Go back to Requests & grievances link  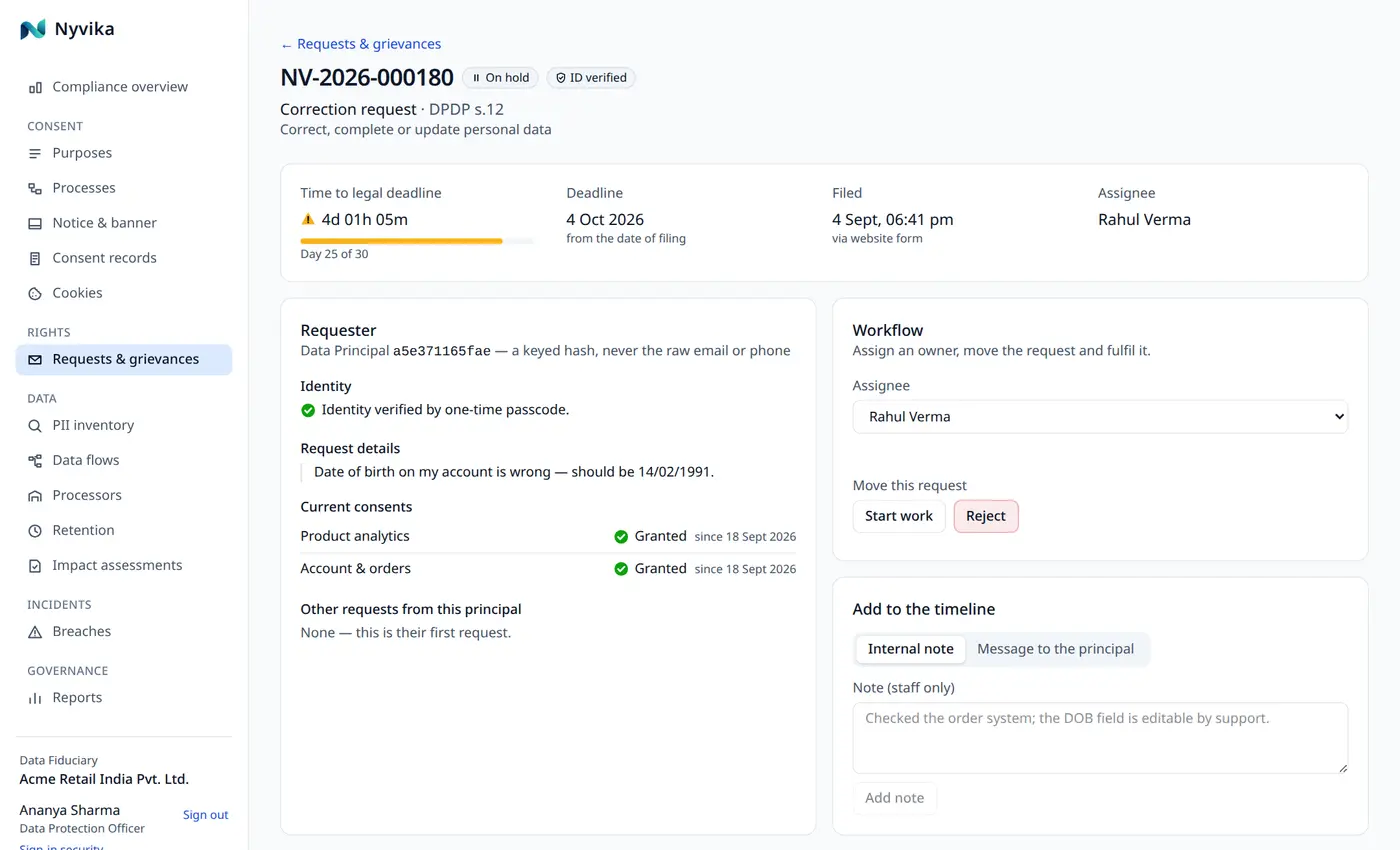(x=361, y=44)
